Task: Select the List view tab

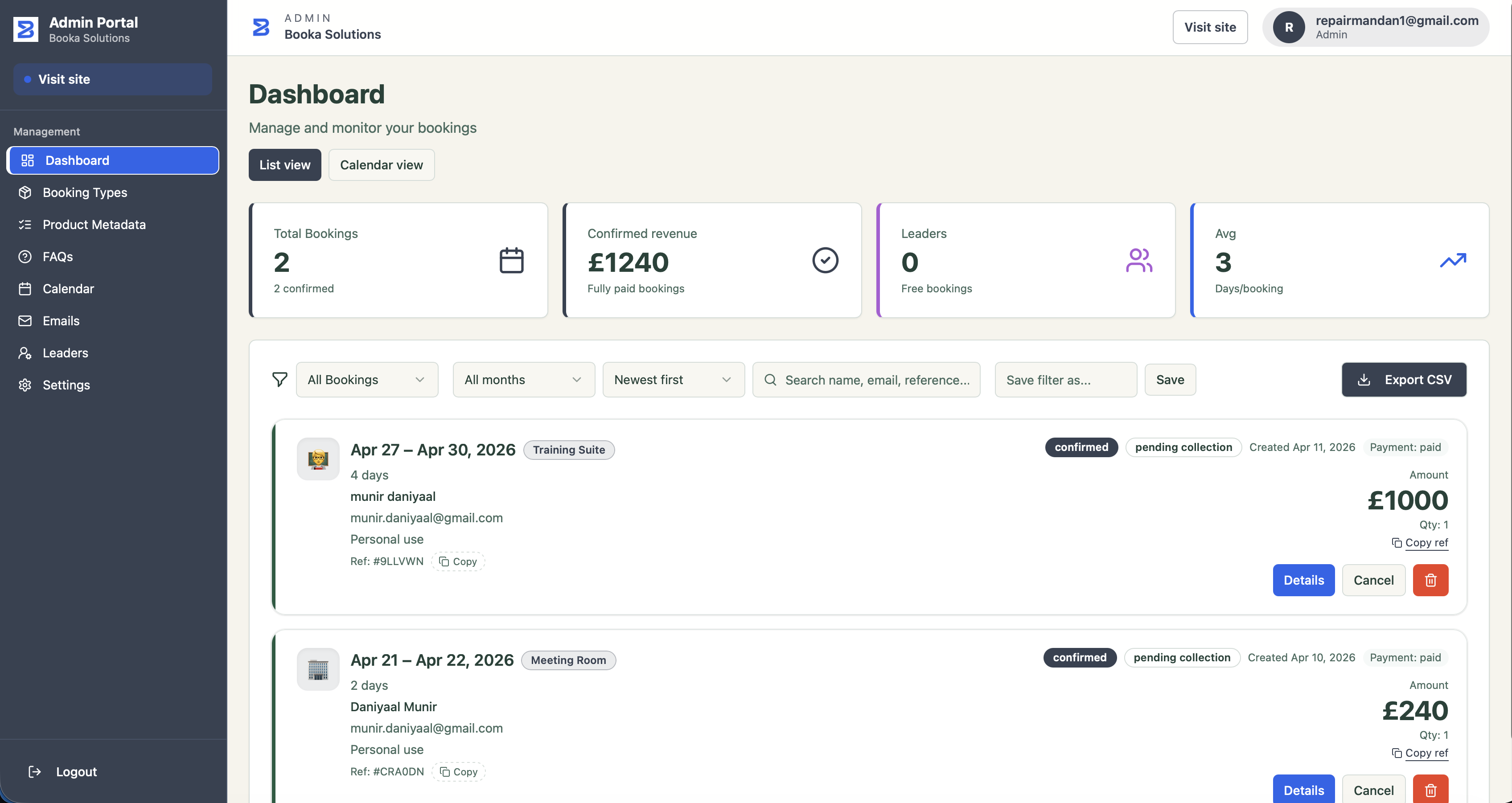Action: pos(285,165)
